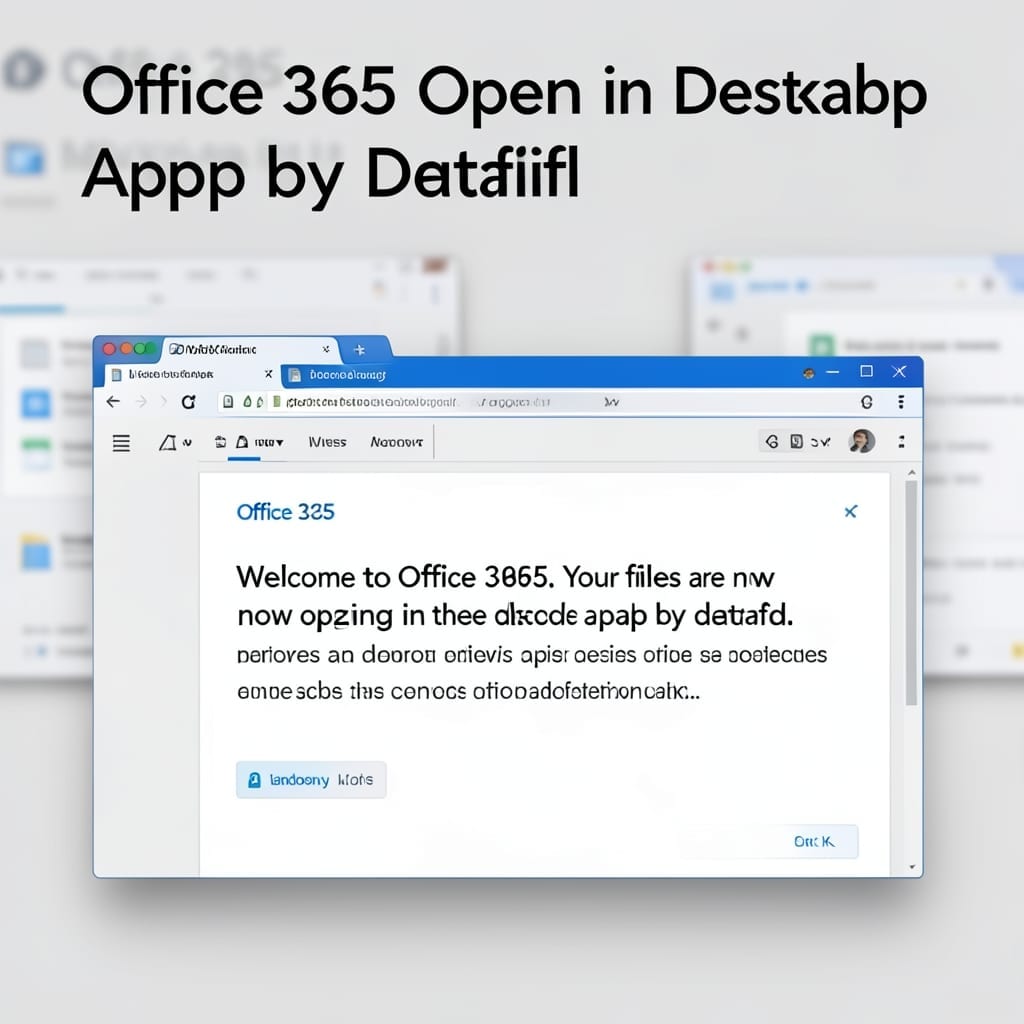
Task: Click the document favicon on the blue "Doocnoalcuugj" tab
Action: point(295,375)
